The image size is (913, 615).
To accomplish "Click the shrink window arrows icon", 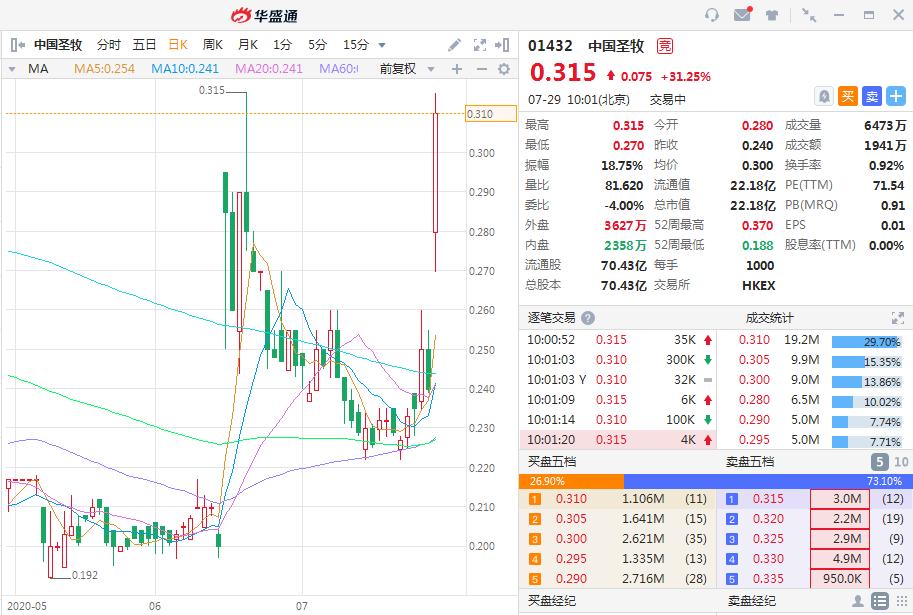I will click(x=809, y=15).
